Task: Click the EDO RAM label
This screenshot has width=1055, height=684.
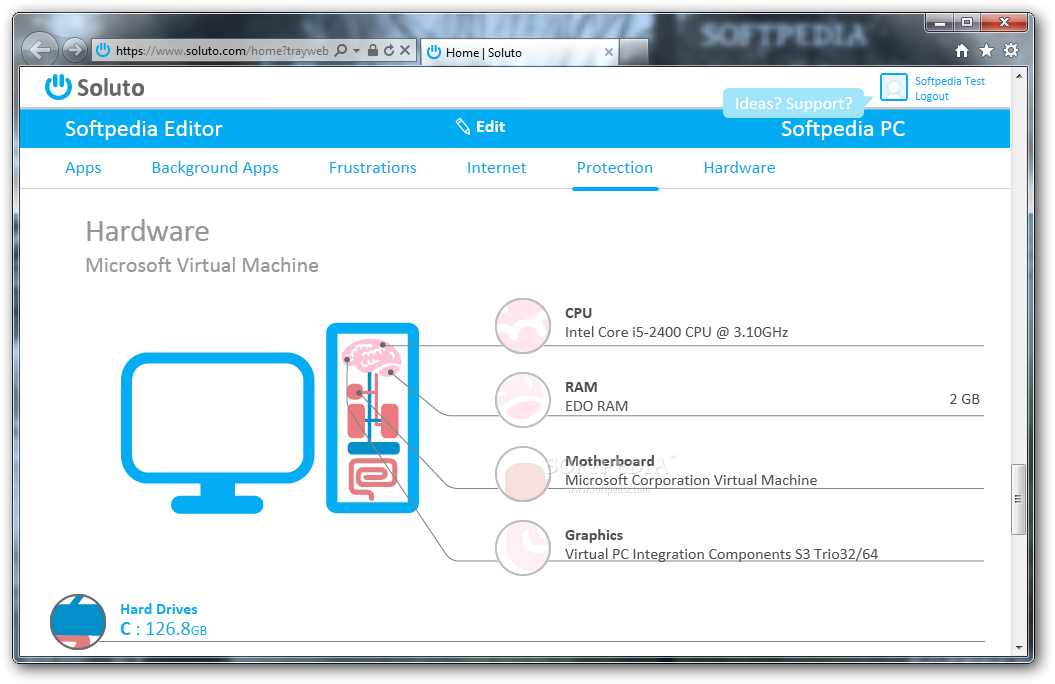Action: coord(596,406)
